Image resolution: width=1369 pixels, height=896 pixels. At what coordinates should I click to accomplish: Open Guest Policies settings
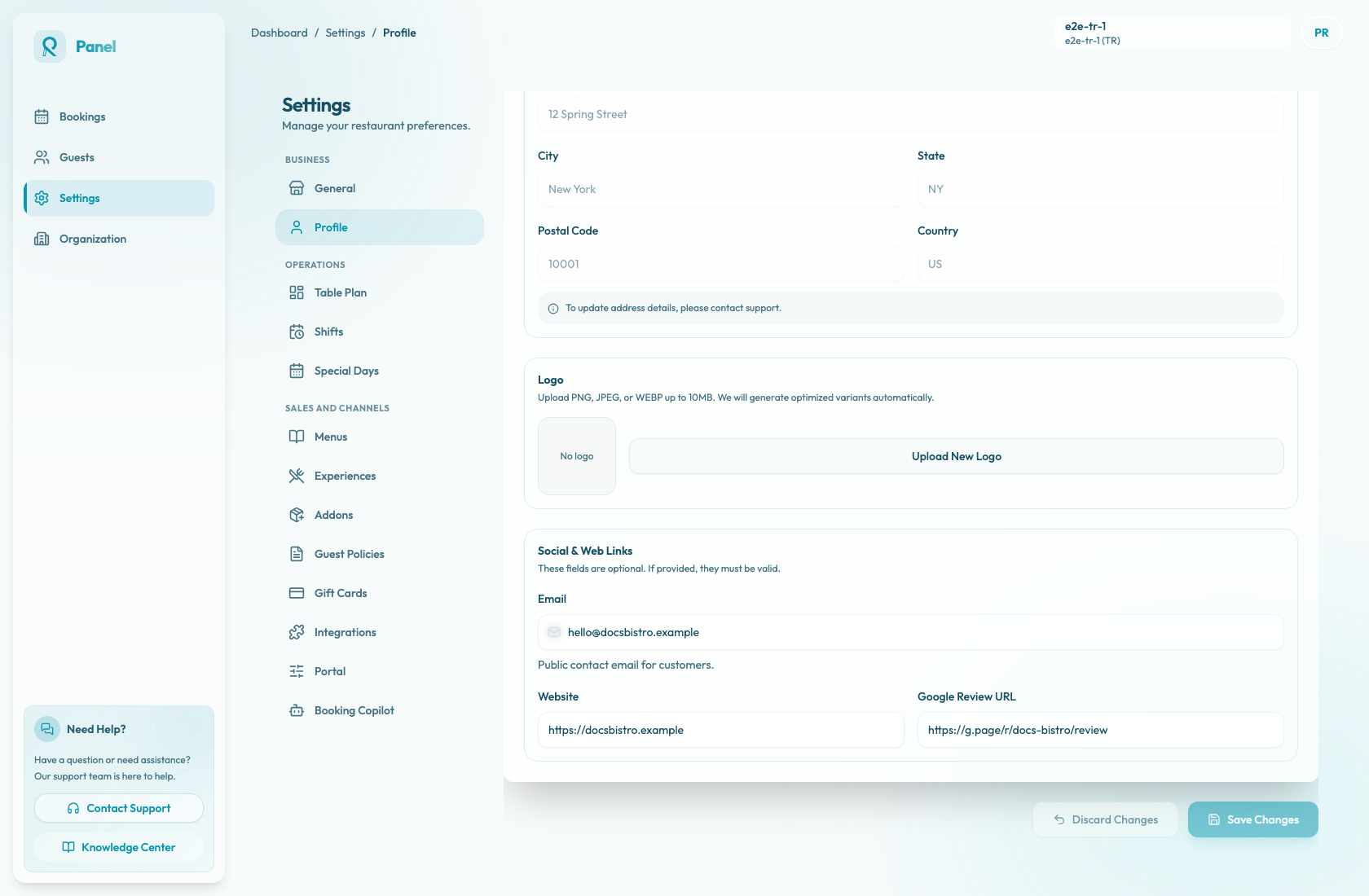click(x=380, y=554)
